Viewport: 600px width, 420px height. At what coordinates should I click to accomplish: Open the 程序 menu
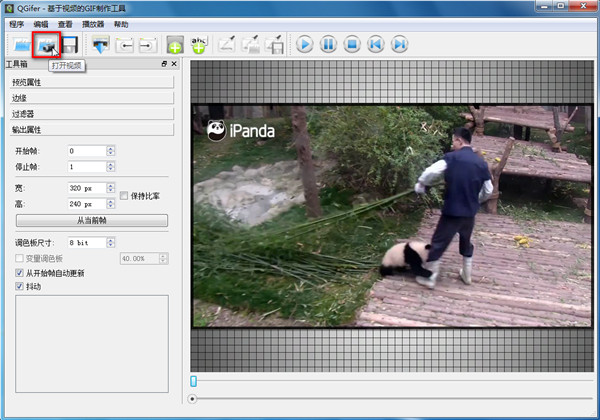tap(16, 23)
